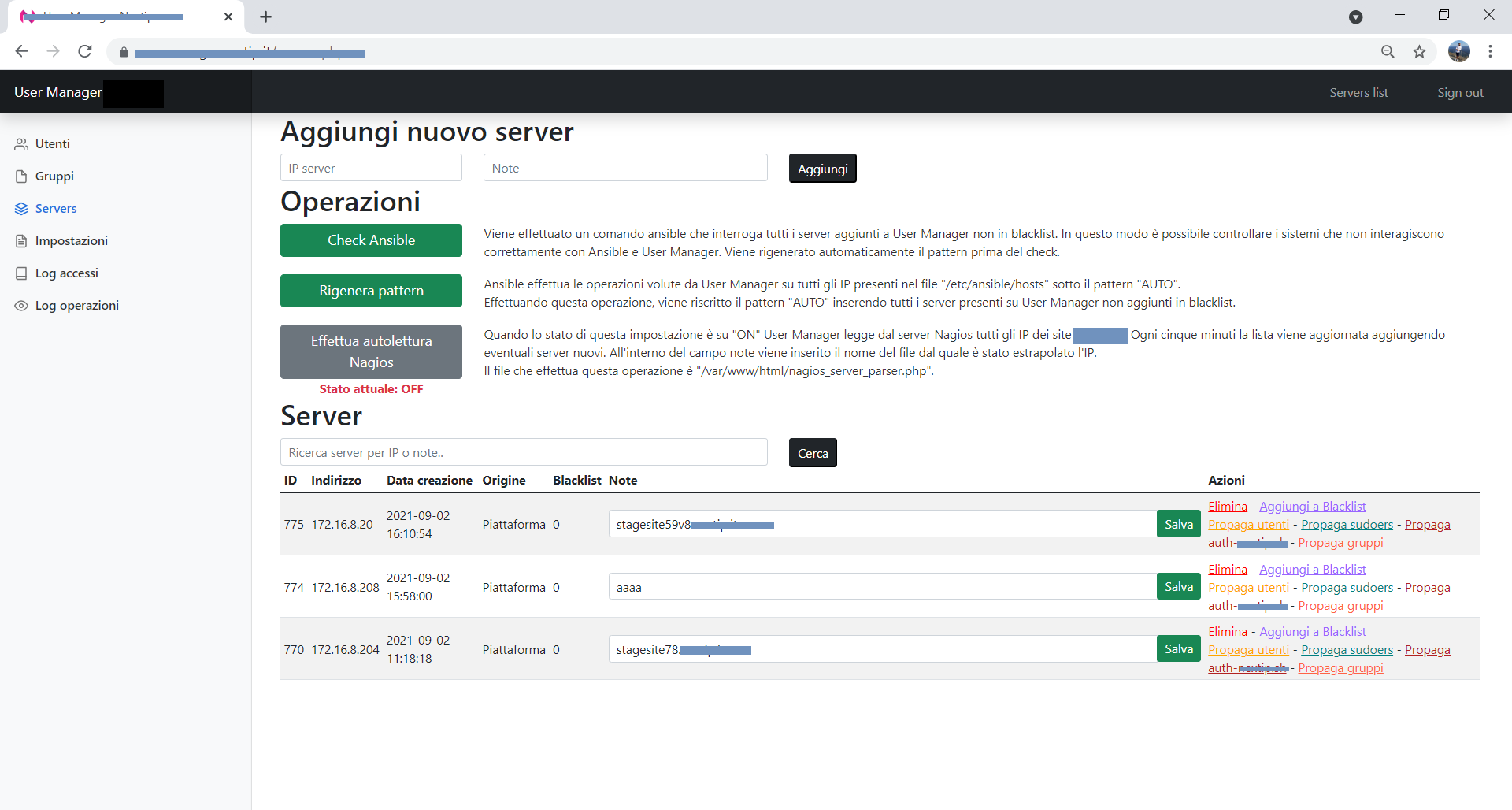This screenshot has height=810, width=1512.
Task: Open browser profile avatar
Action: pyautogui.click(x=1458, y=51)
